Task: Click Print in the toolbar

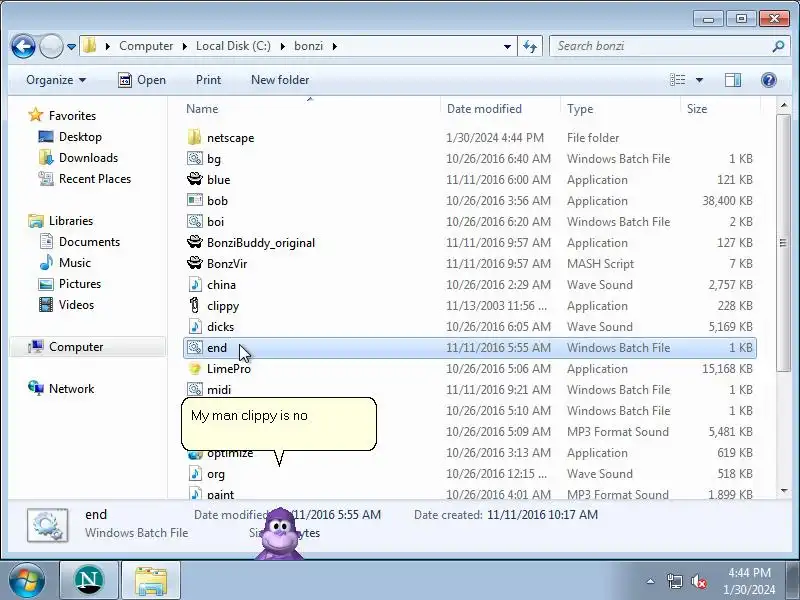Action: [209, 80]
